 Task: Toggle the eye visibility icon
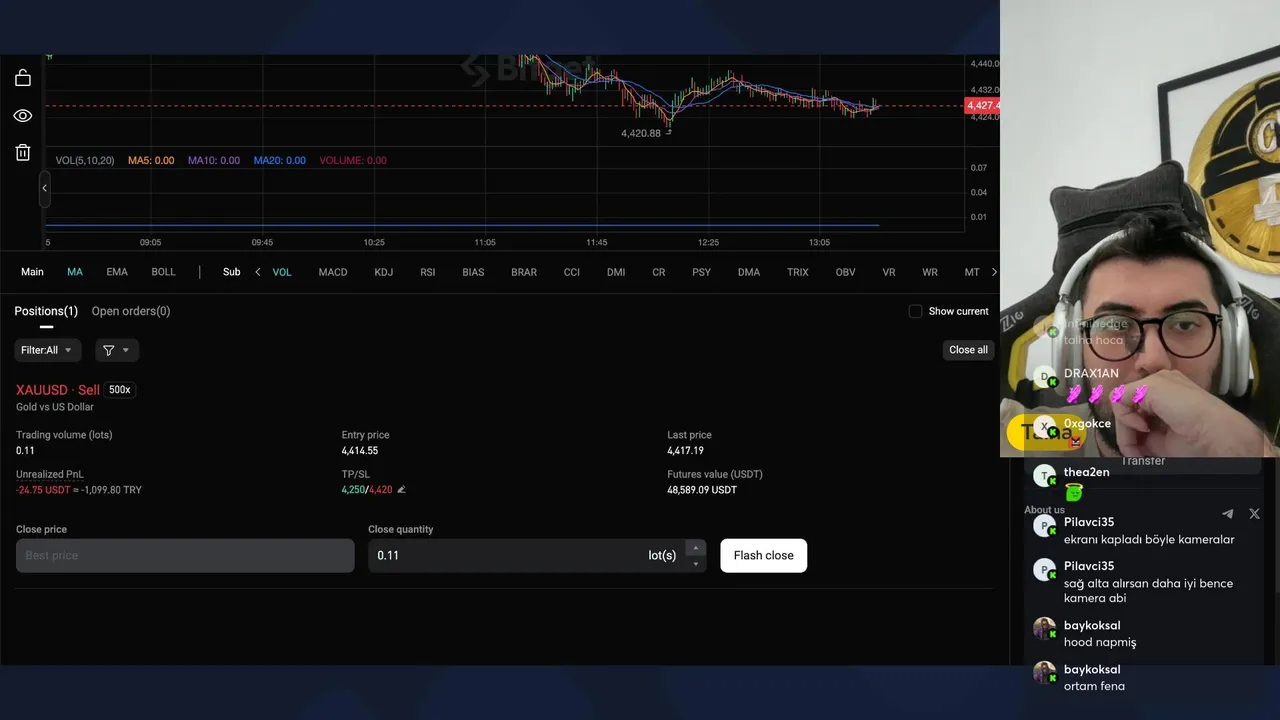[x=23, y=116]
